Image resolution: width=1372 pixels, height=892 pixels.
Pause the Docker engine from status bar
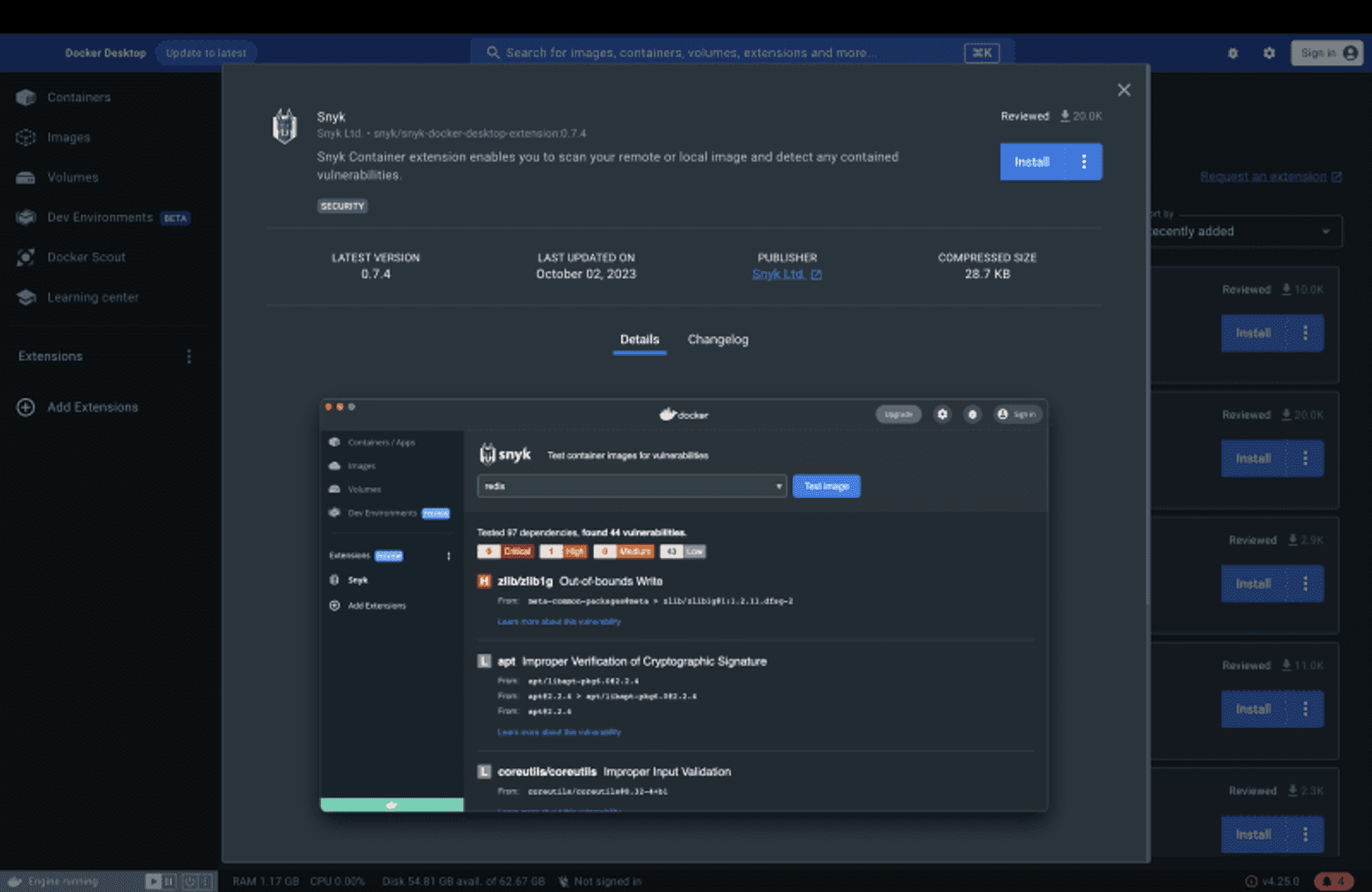[x=169, y=881]
